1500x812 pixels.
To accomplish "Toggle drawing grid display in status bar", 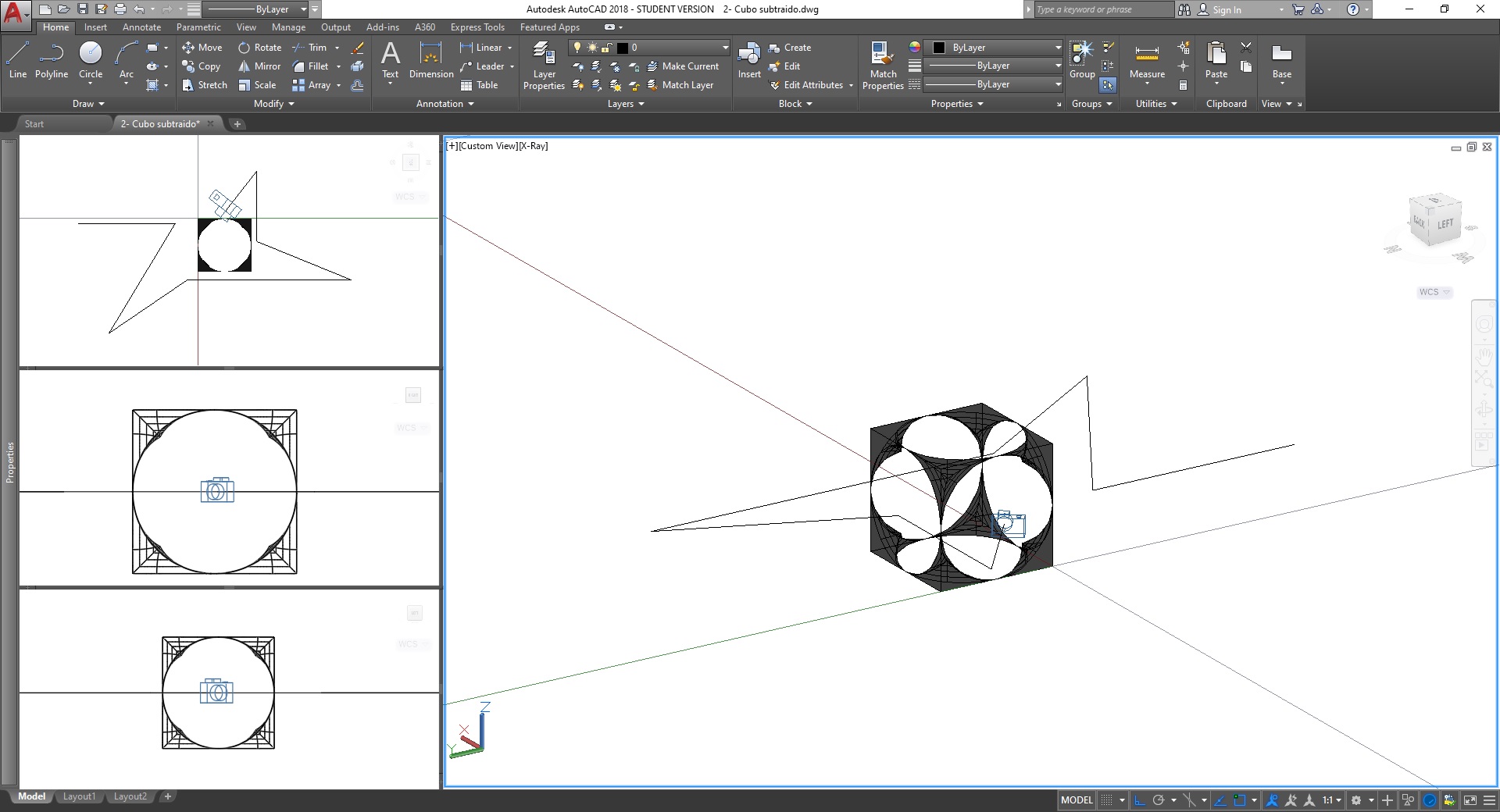I will coord(1106,800).
